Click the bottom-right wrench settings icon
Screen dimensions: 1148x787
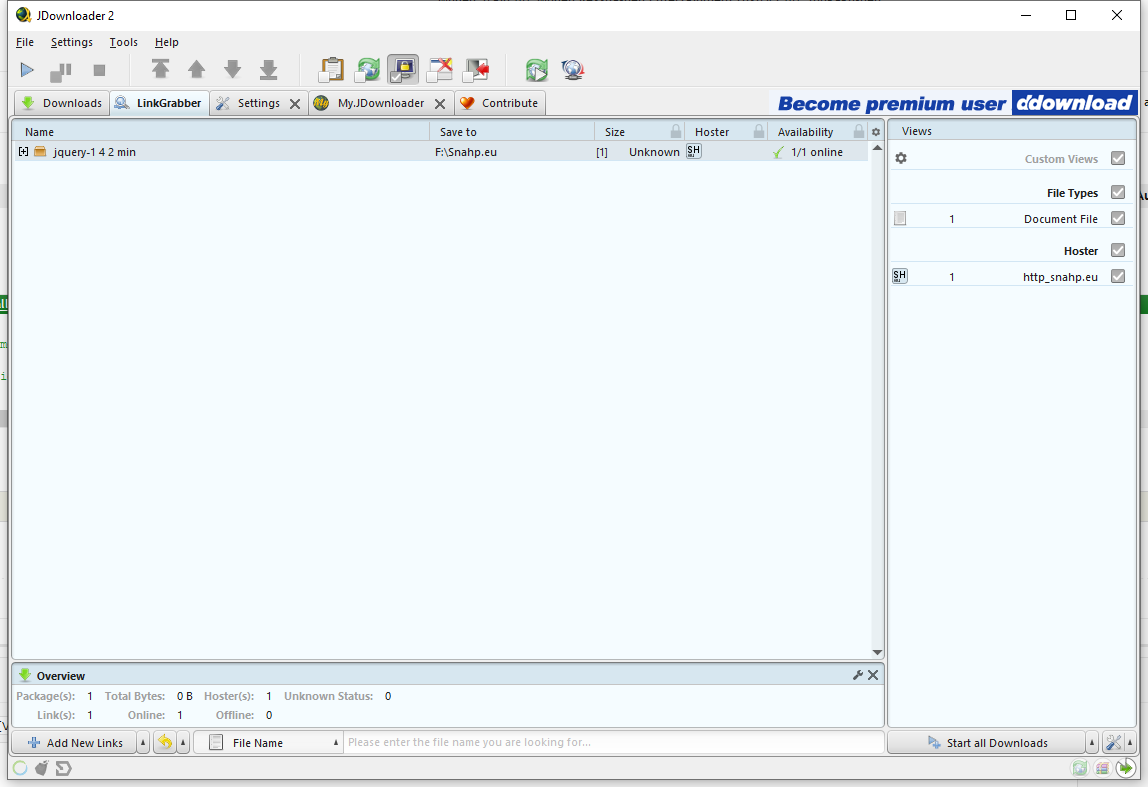(1113, 742)
